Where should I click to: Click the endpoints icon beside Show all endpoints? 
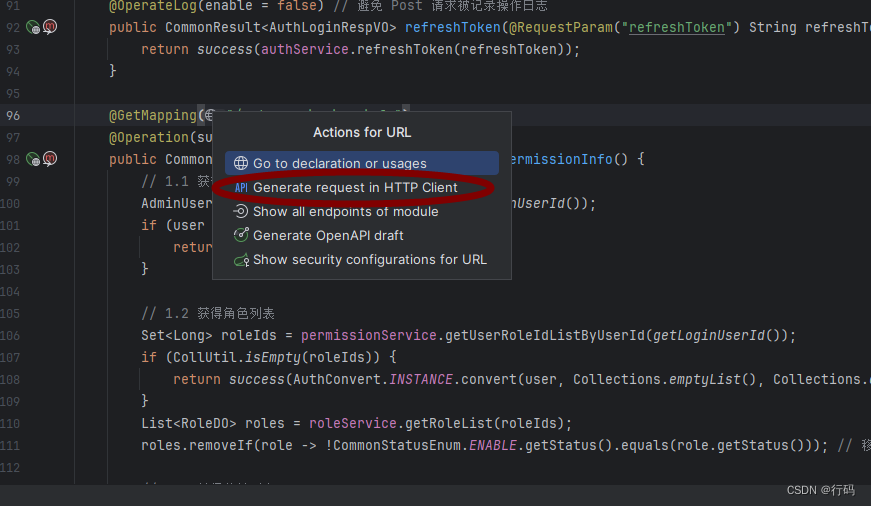pos(241,211)
